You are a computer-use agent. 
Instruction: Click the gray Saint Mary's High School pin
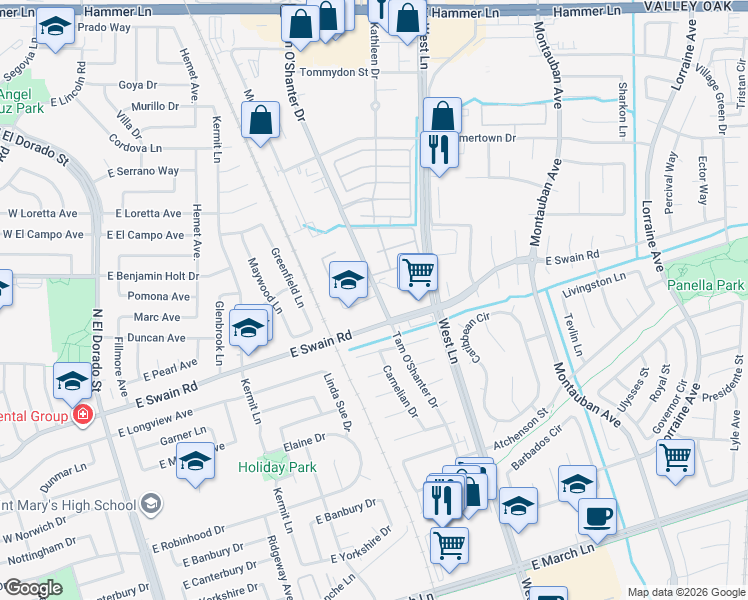[152, 504]
